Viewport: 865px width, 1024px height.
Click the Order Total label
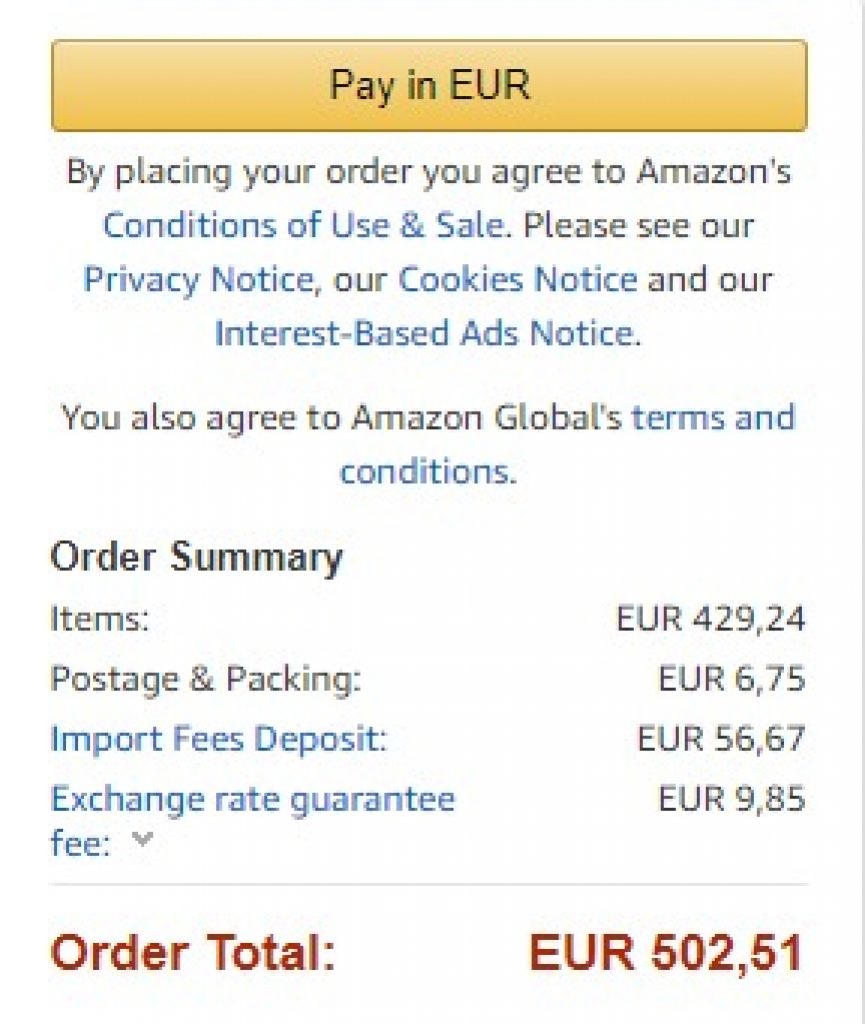tap(193, 953)
